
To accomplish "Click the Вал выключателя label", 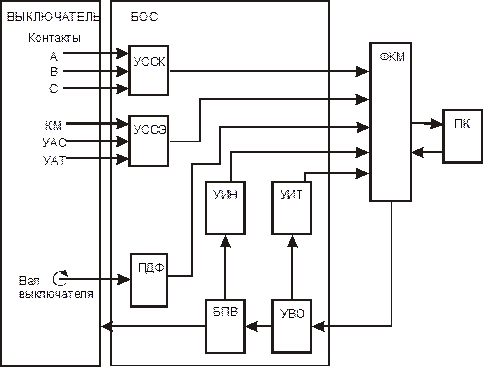I will click(56, 287).
